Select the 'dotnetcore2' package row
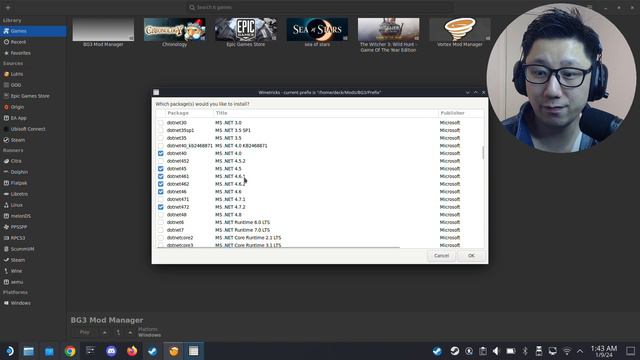 [320, 238]
